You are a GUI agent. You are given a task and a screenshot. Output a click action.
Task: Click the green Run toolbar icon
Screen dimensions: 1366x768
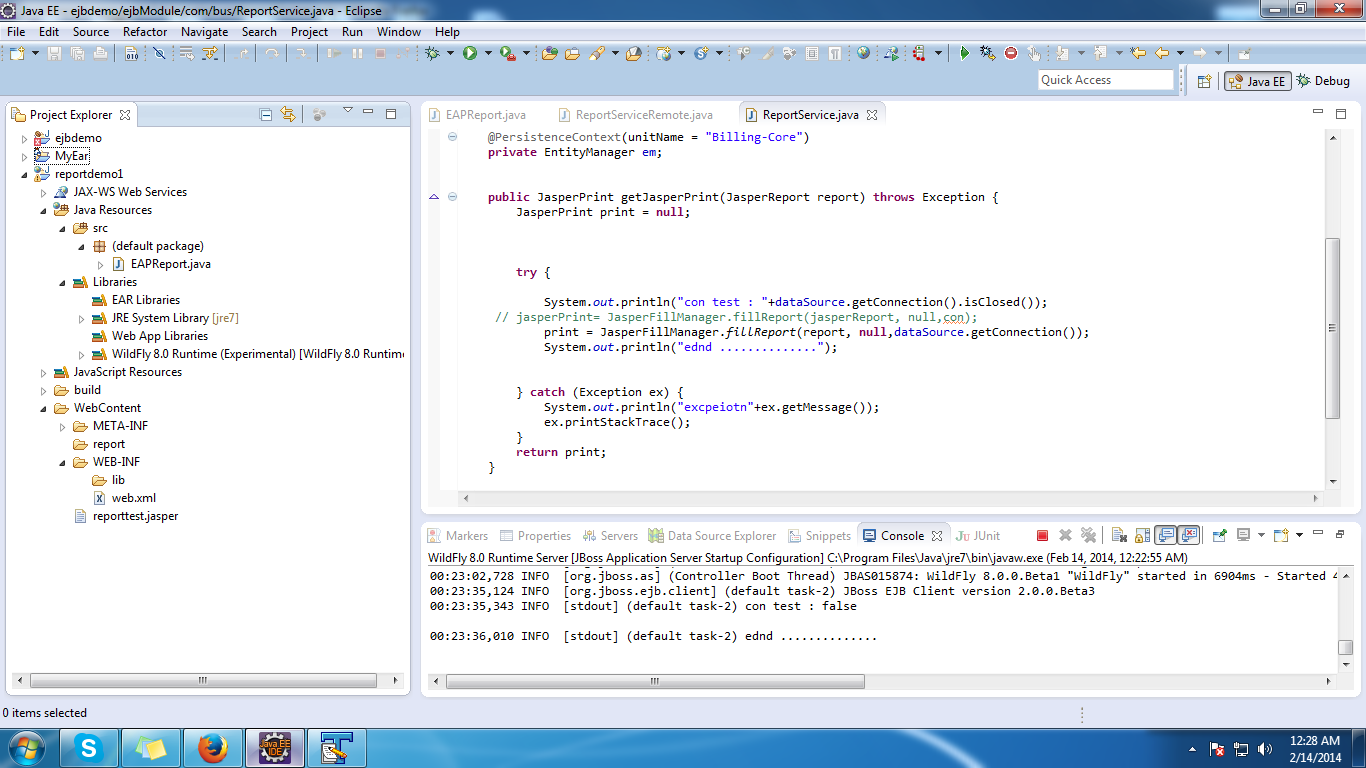click(470, 53)
